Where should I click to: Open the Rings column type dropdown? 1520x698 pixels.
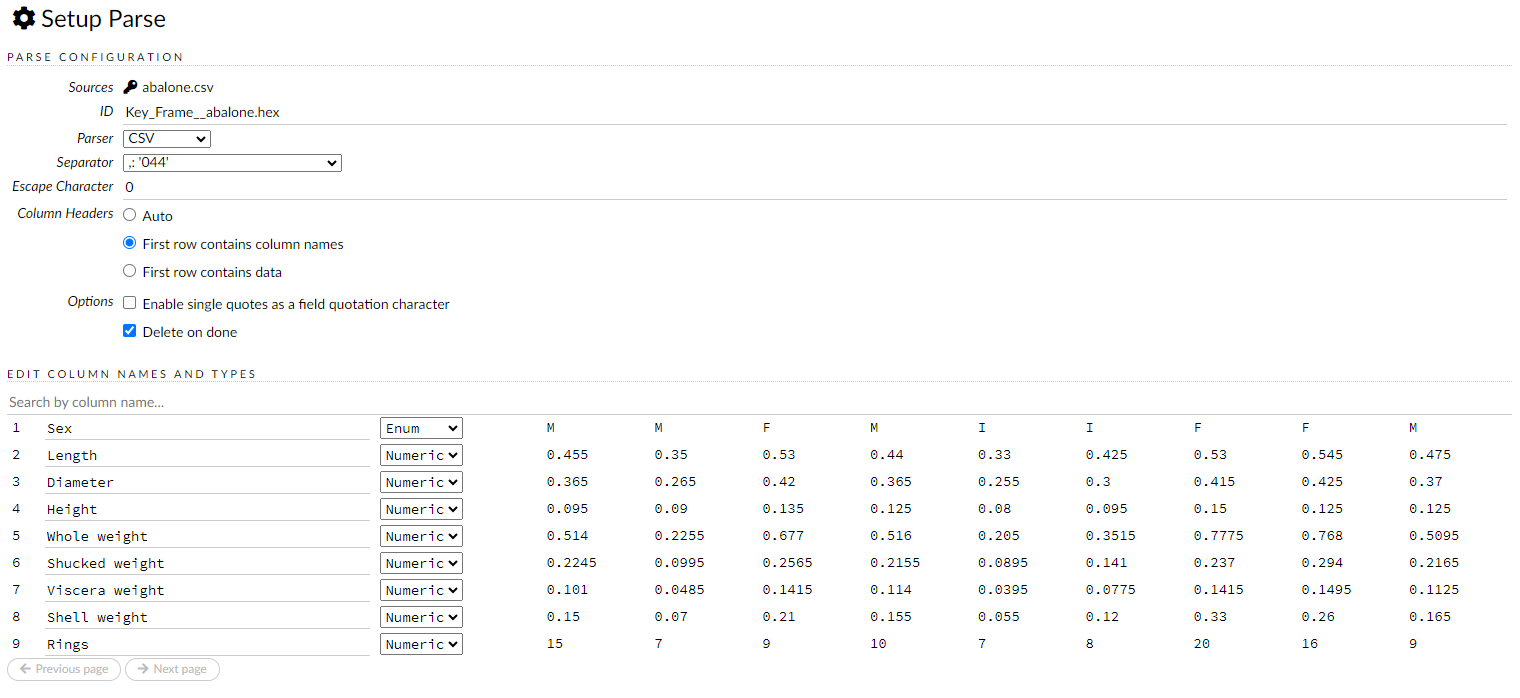point(421,643)
